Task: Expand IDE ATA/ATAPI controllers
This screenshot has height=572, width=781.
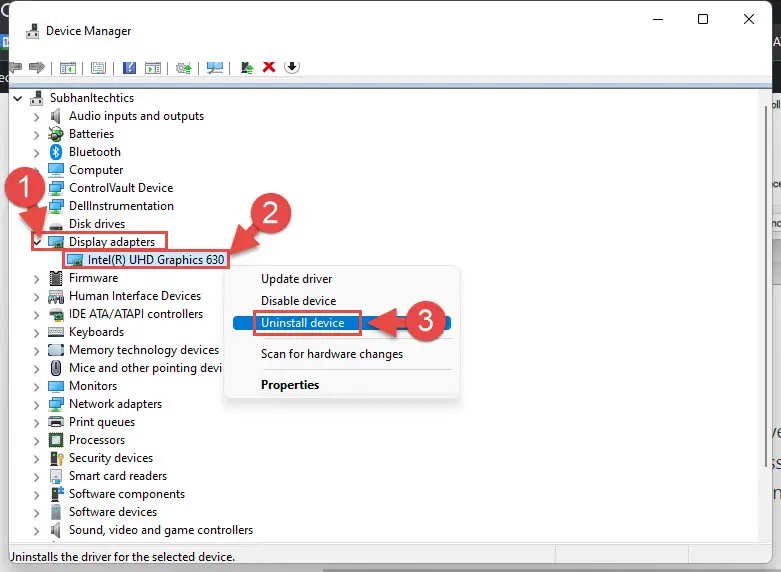Action: tap(36, 315)
